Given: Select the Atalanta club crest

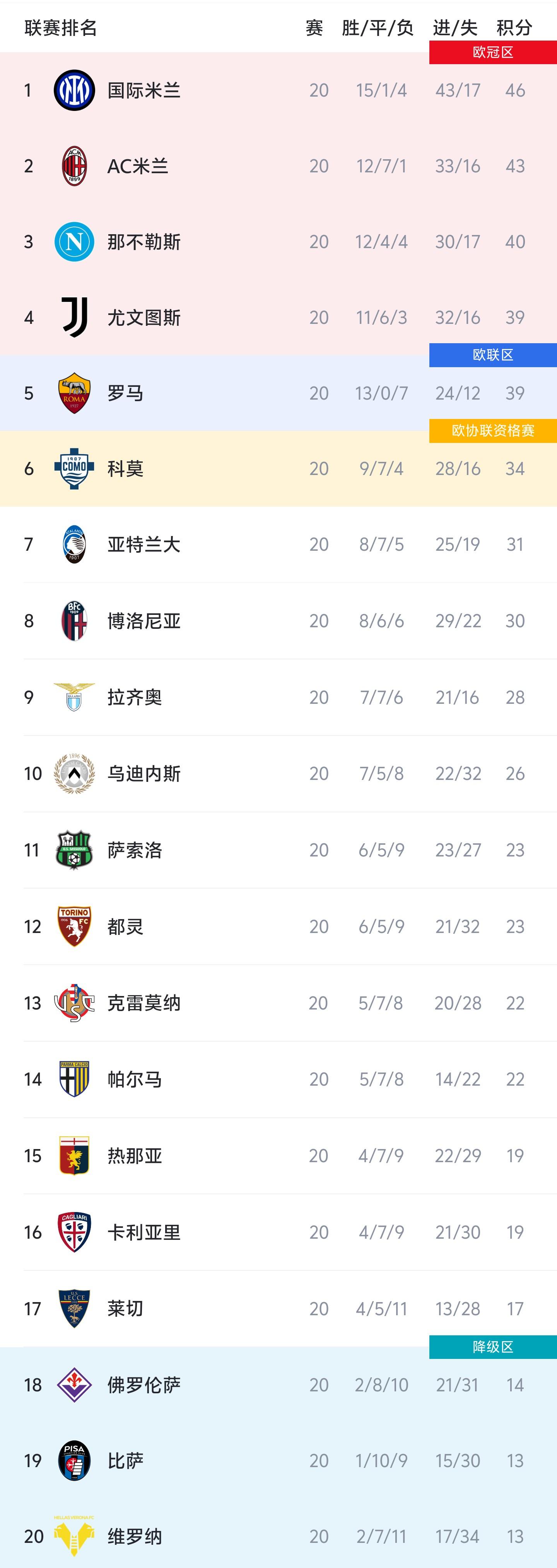Looking at the screenshot, I should tap(74, 544).
